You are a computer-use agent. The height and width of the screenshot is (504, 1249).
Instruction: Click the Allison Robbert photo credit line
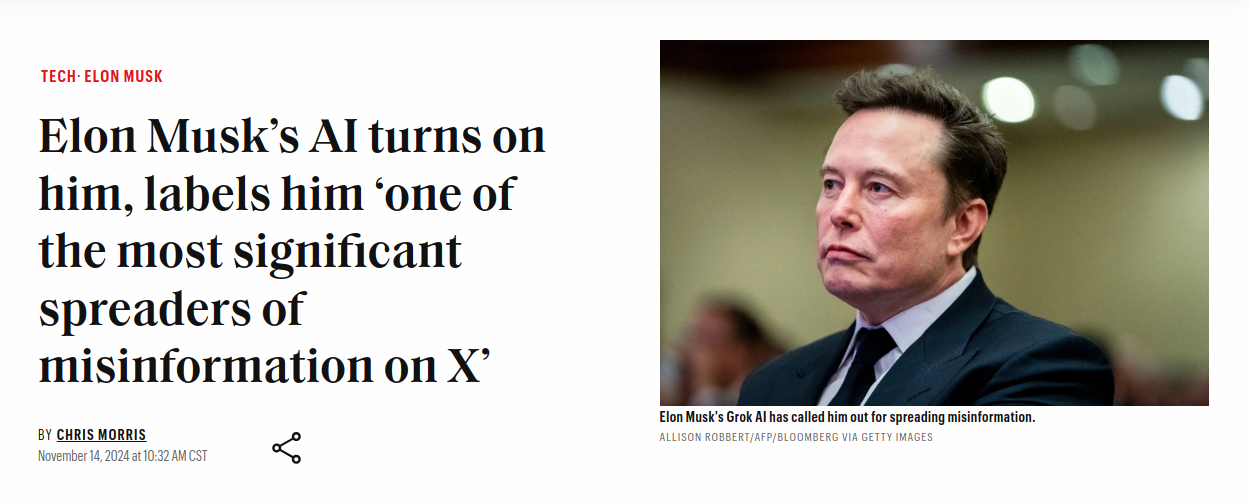tap(796, 437)
